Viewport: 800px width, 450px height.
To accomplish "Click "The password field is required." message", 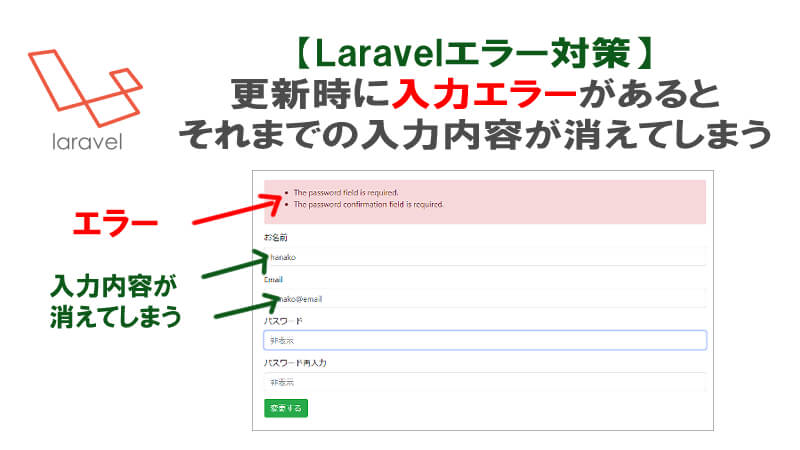I will (x=346, y=192).
